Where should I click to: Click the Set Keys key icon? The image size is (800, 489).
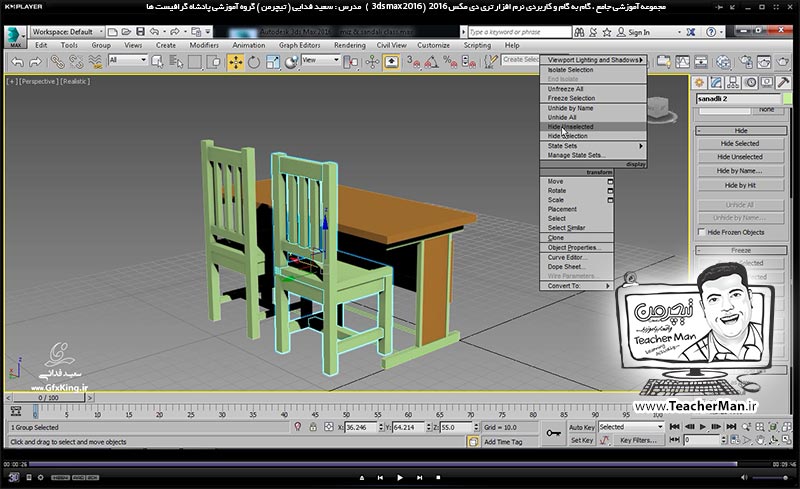pos(553,433)
